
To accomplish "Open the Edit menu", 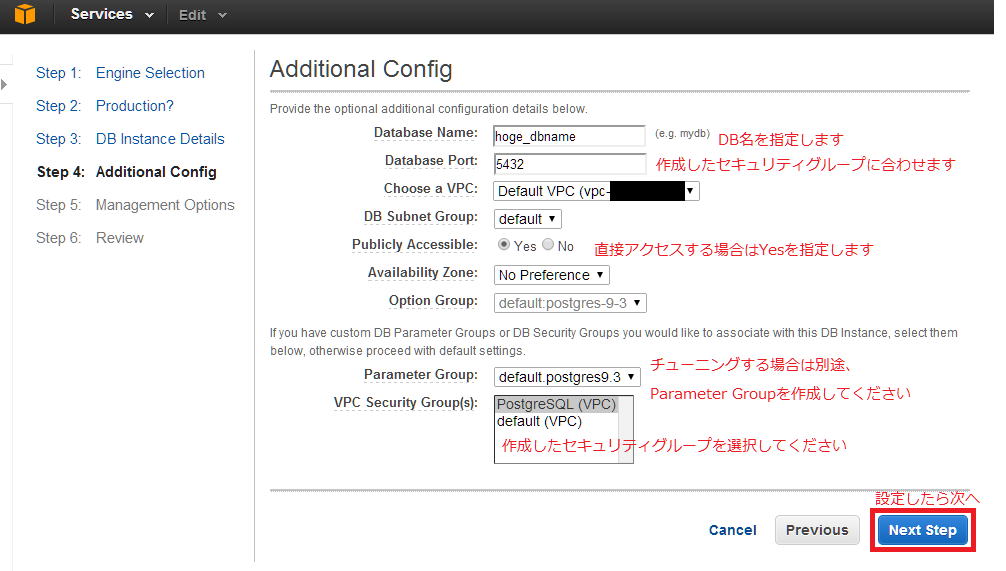I will [203, 15].
